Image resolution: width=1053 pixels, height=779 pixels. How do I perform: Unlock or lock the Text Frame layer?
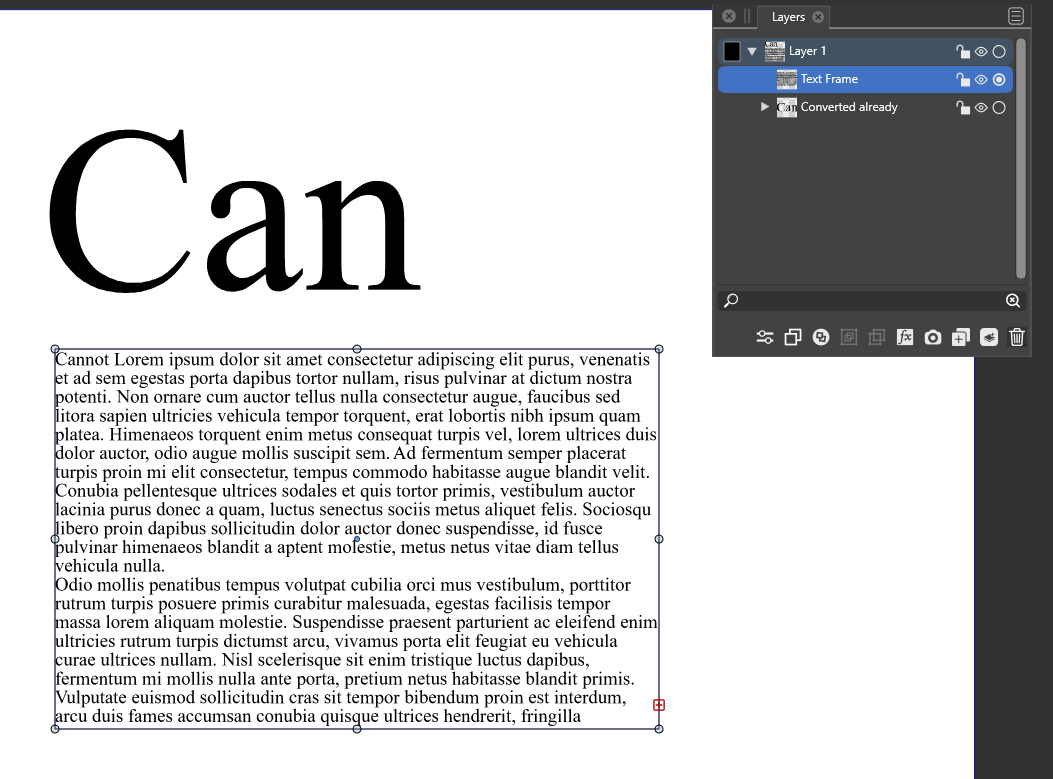963,80
